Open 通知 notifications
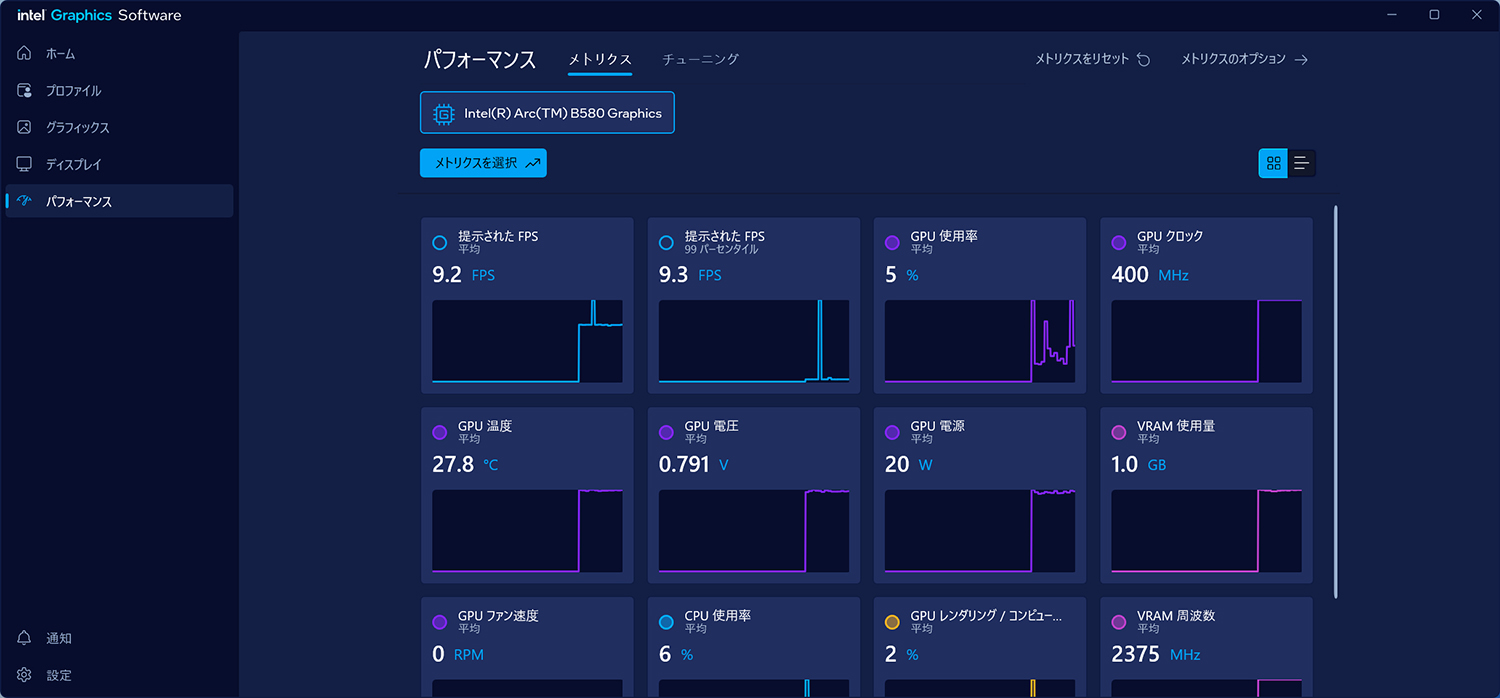Screen dimensions: 1500x698 pyautogui.click(x=119, y=638)
